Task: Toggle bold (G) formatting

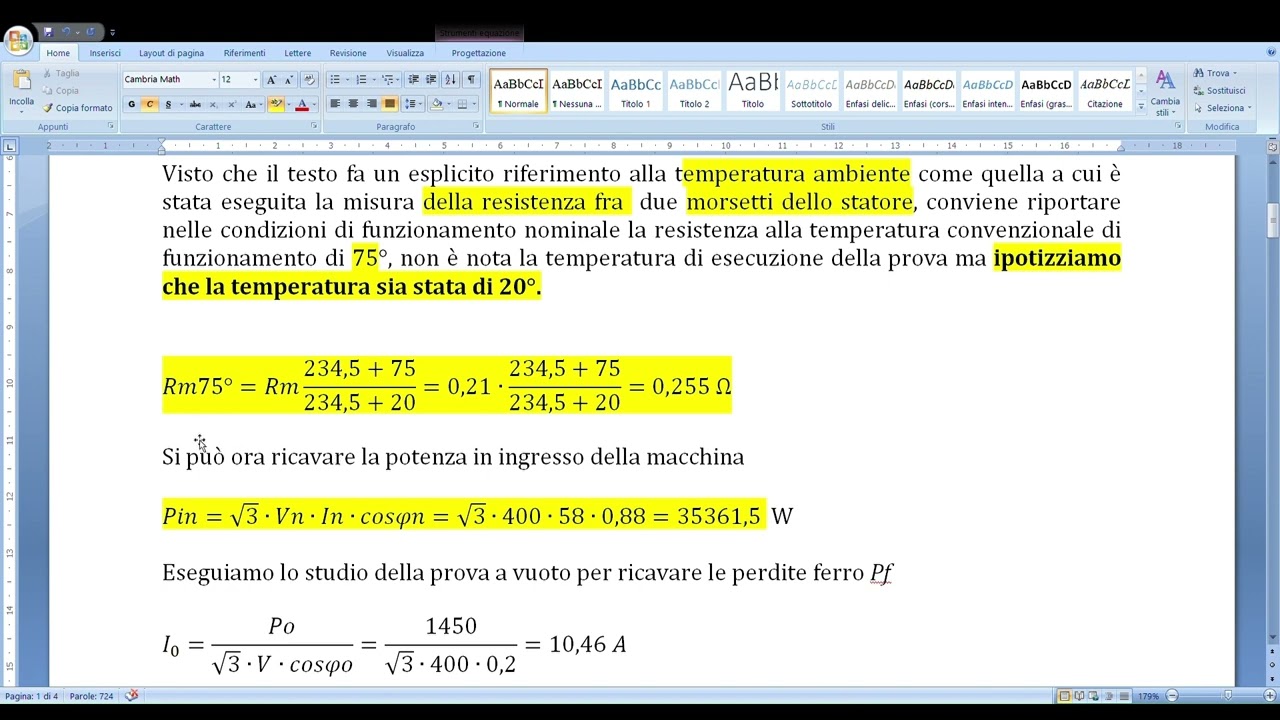Action: point(131,104)
